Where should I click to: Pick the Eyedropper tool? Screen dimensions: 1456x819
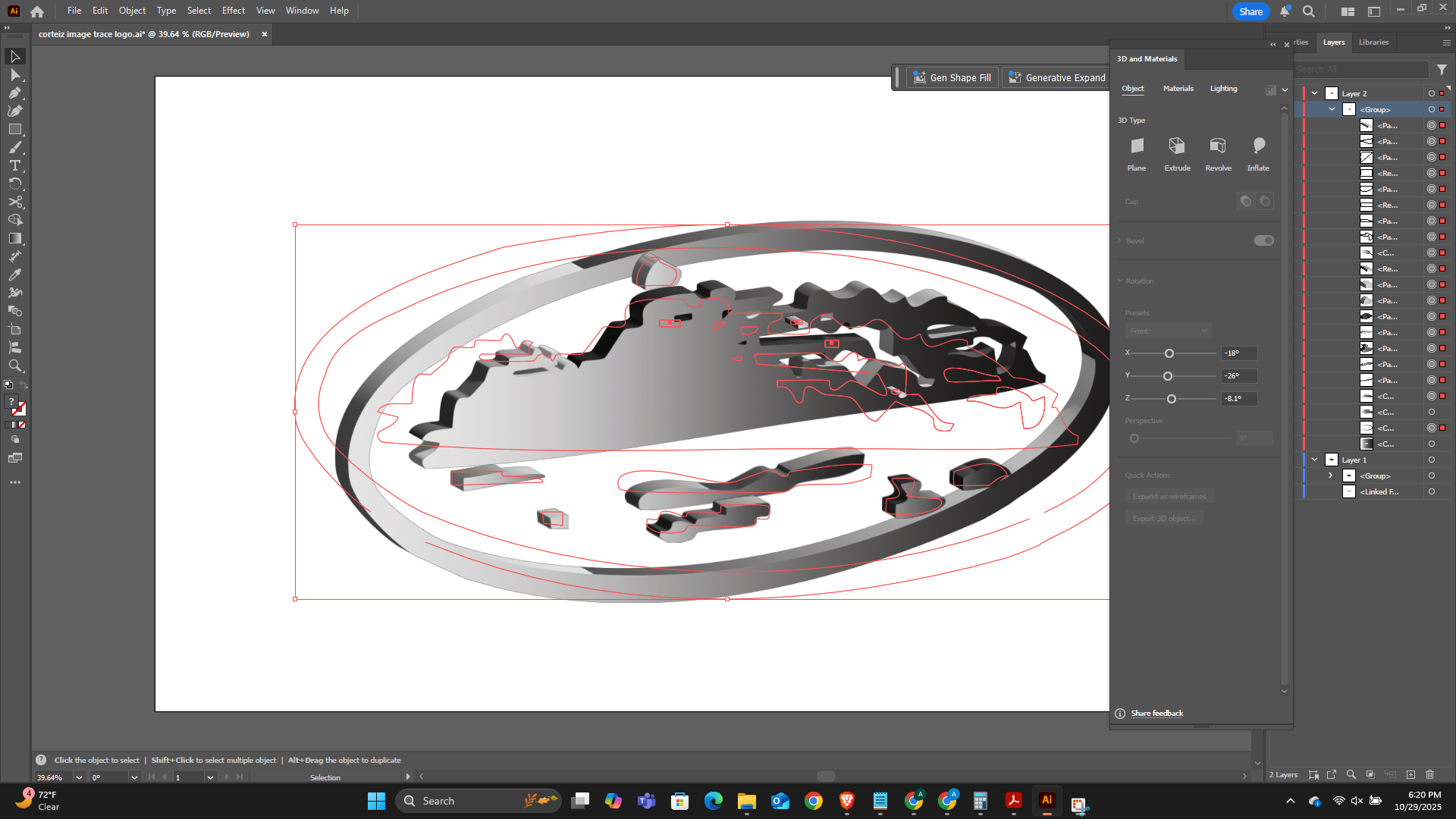(14, 275)
